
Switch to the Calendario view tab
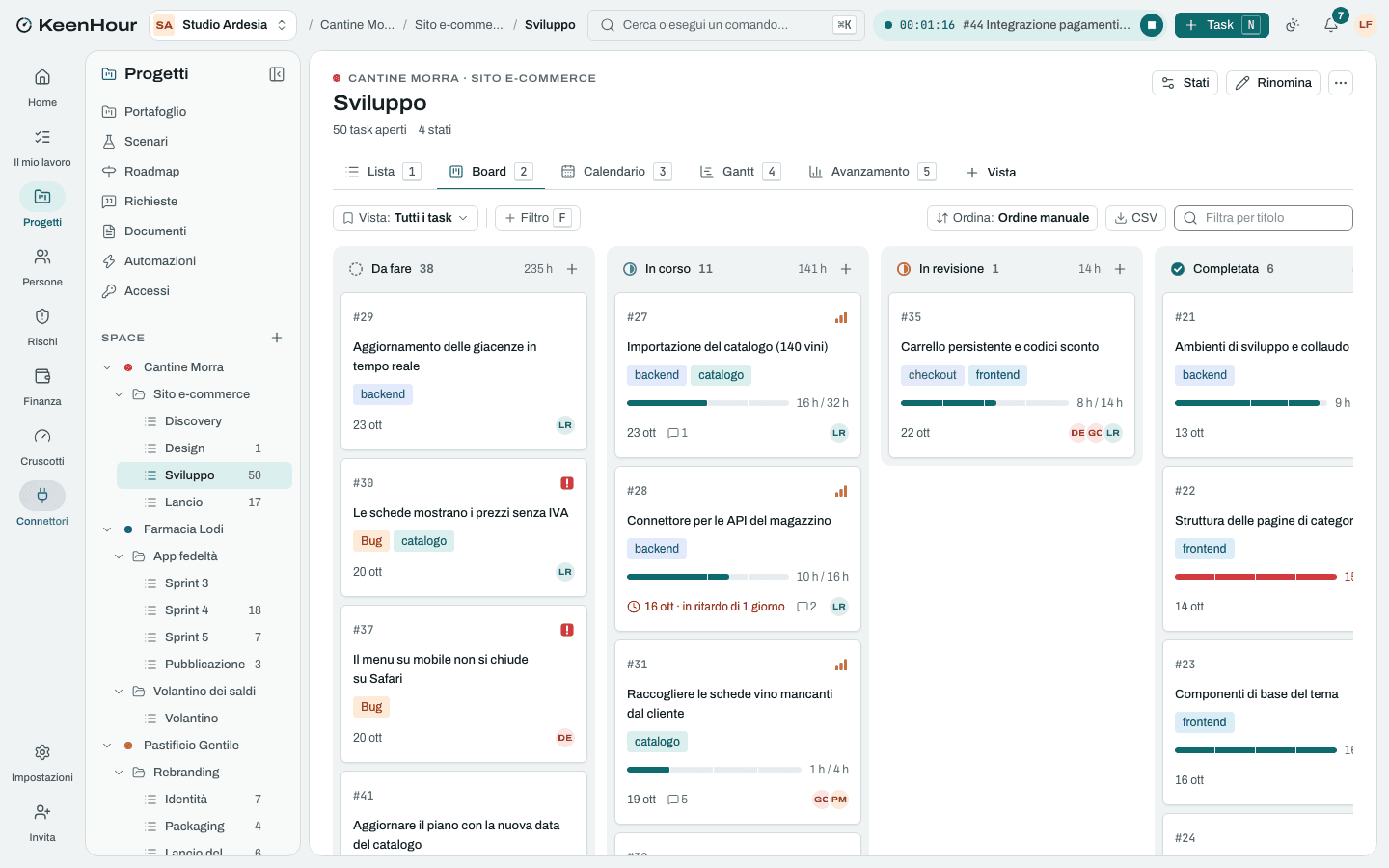(x=615, y=172)
